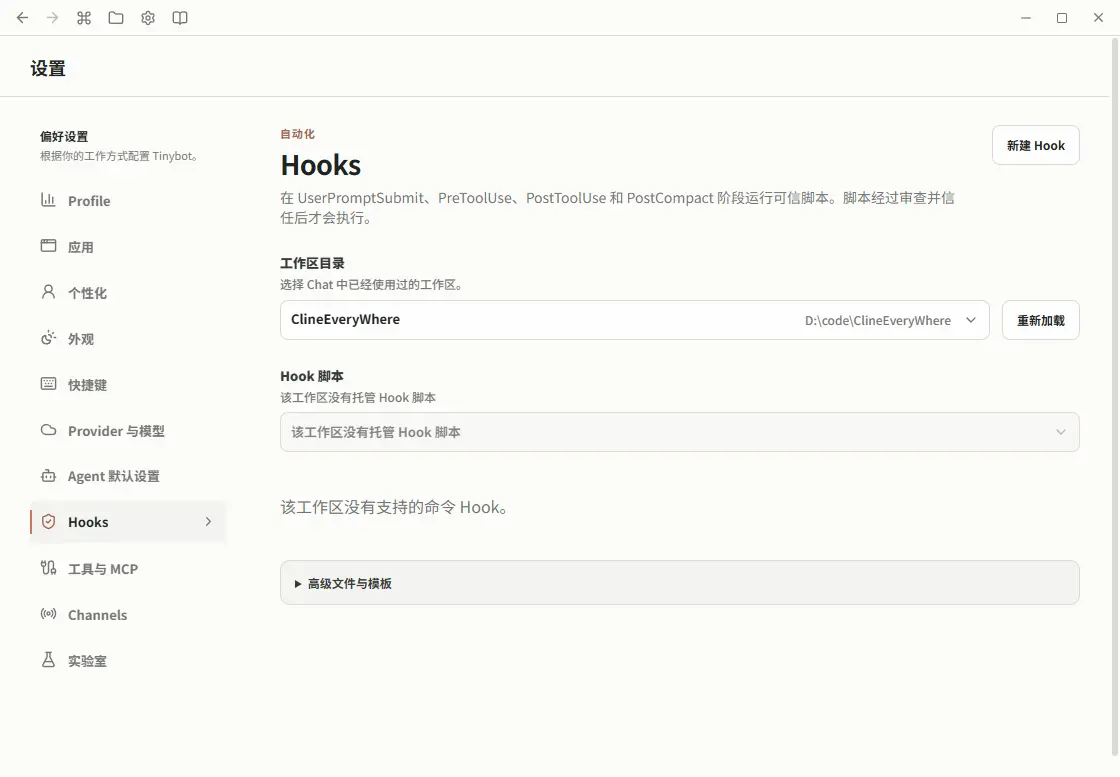Click the 实验室 flask icon
The width and height of the screenshot is (1120, 777).
tap(48, 660)
